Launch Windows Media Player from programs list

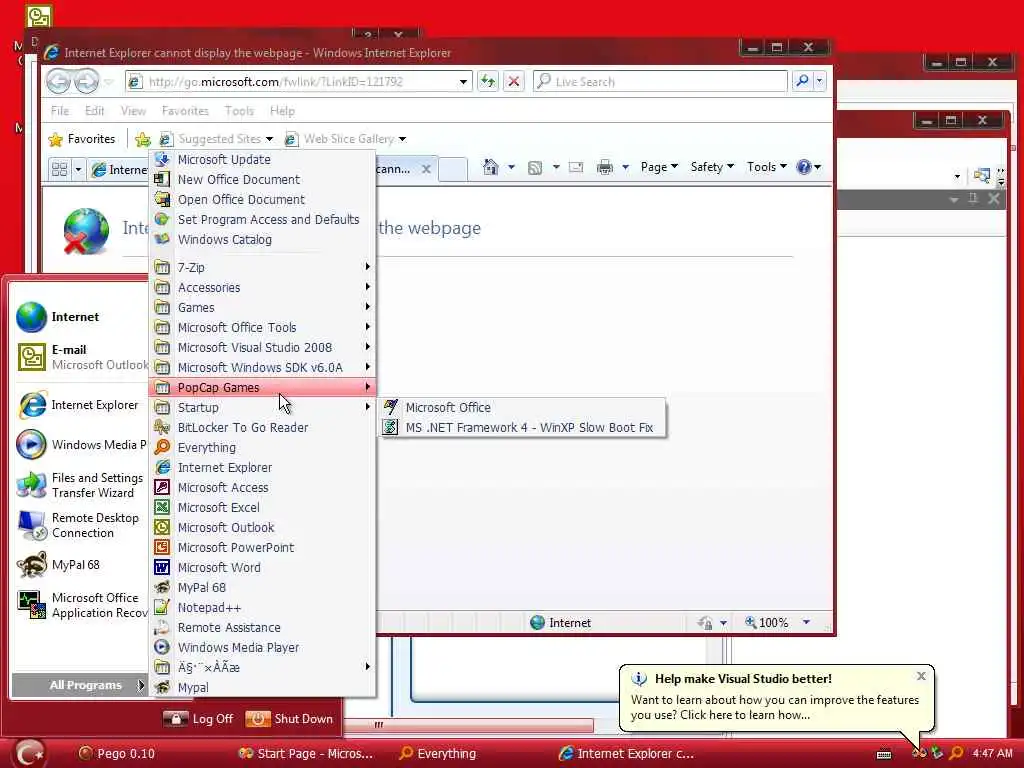tap(262, 648)
